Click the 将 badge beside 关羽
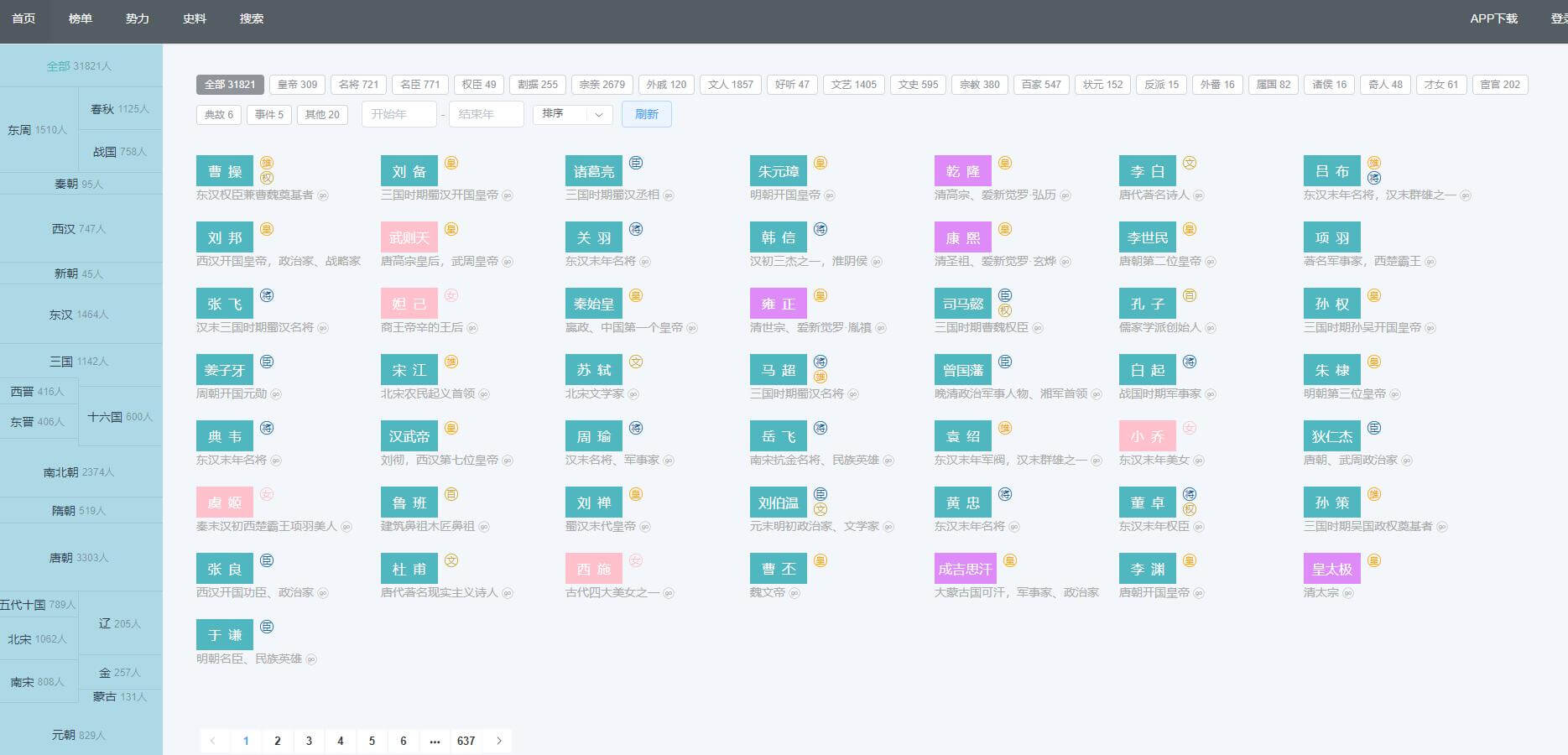 (636, 229)
